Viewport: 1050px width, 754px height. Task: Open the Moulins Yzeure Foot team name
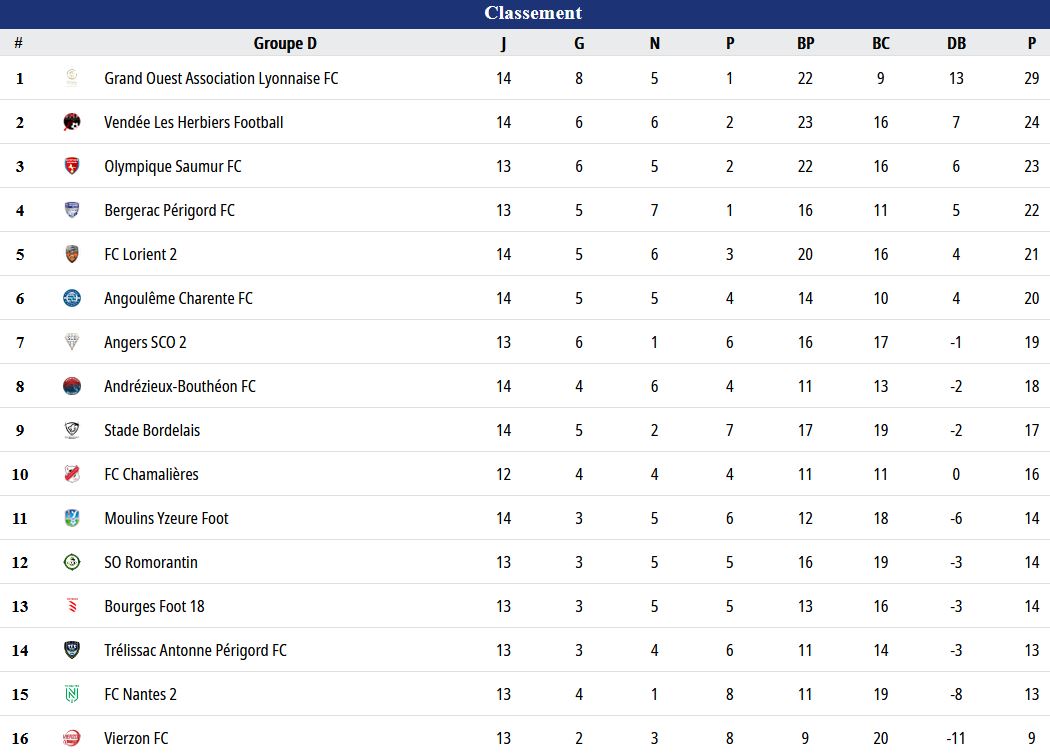pos(166,518)
